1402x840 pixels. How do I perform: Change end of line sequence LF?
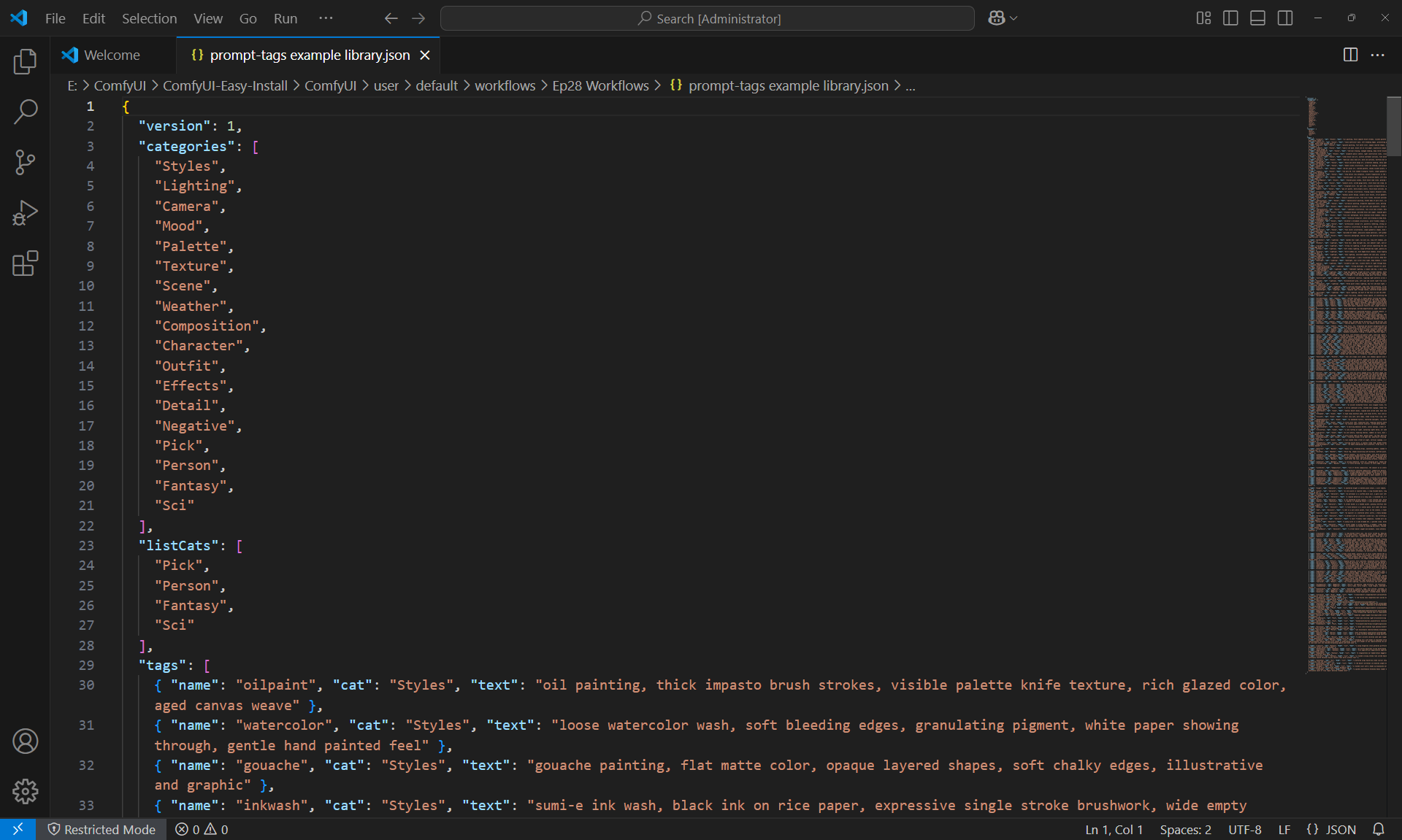1284,829
